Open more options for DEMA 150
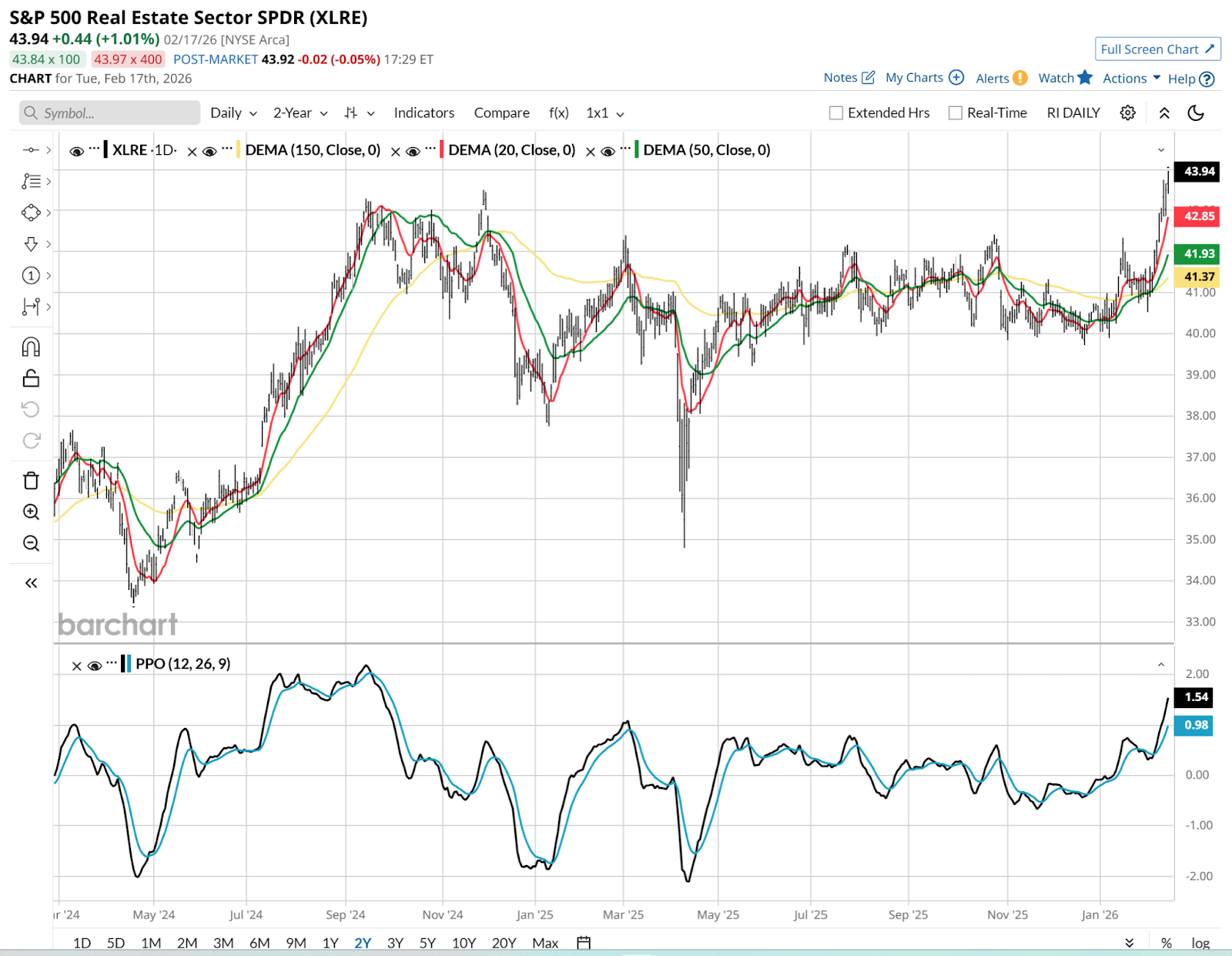Image resolution: width=1232 pixels, height=956 pixels. point(227,147)
